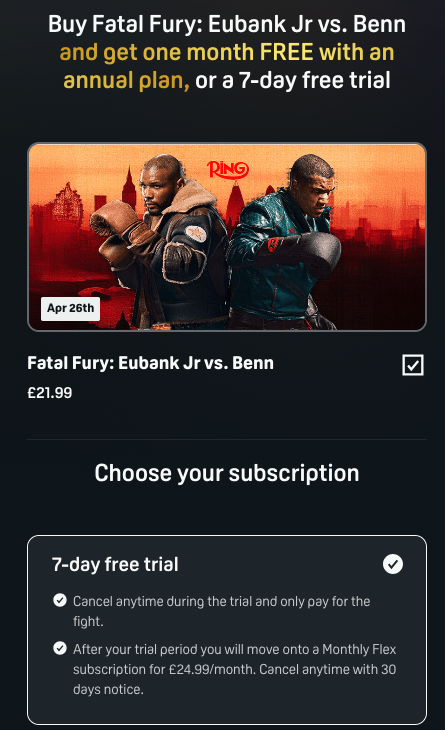Viewport: 445px width, 730px height.
Task: Select the "7-day free trial" card title
Action: coord(115,564)
